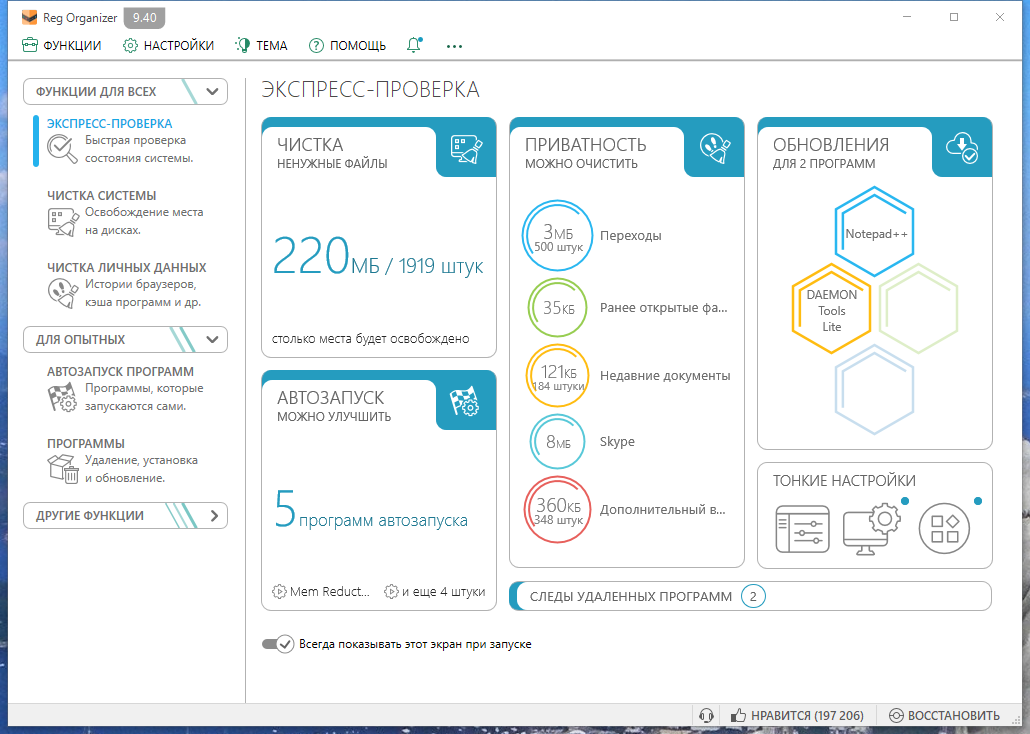This screenshot has width=1030, height=734.
Task: Click the privacy broom icon in ПРИВАТНОСТЬ card
Action: coord(714,147)
